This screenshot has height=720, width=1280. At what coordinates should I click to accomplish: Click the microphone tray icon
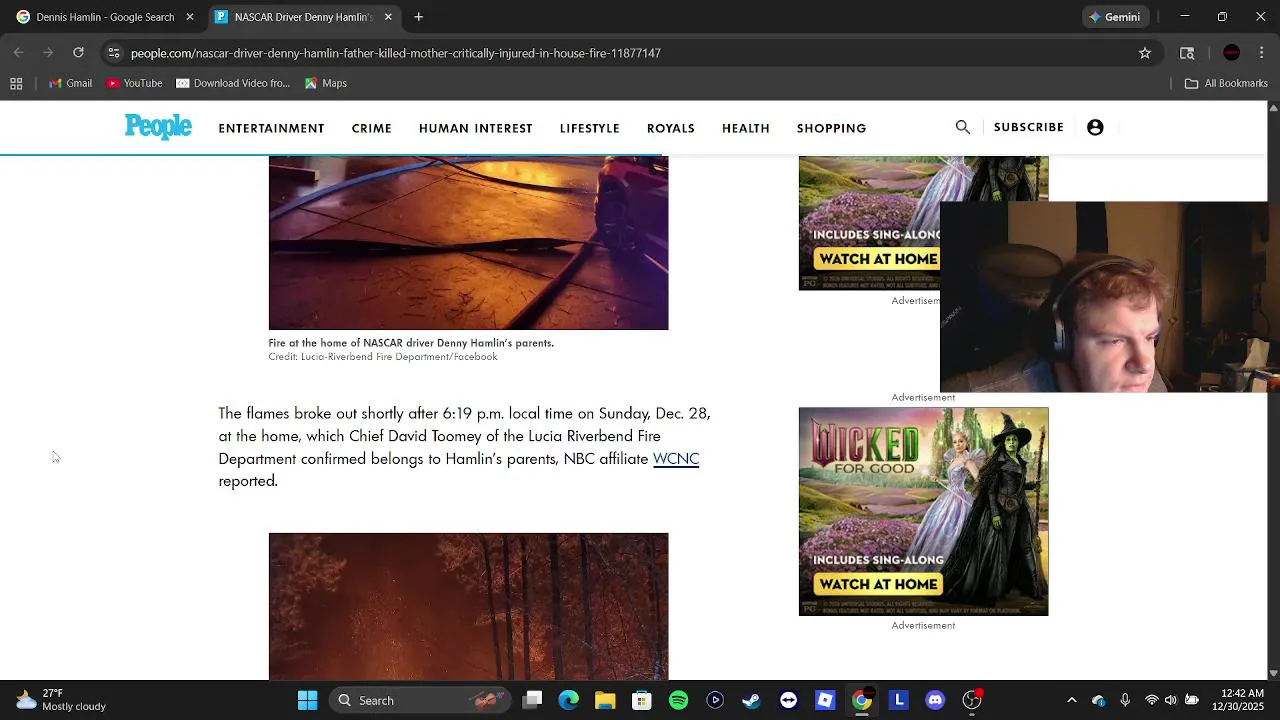coord(1125,700)
